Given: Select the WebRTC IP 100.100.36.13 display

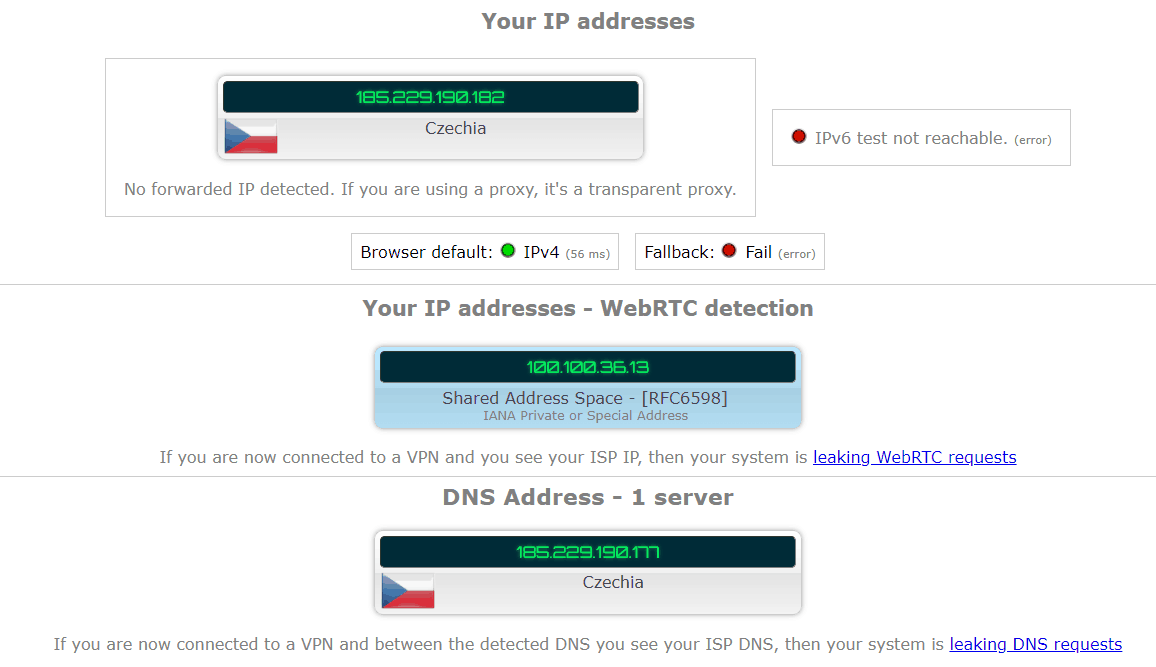Looking at the screenshot, I should pyautogui.click(x=588, y=367).
